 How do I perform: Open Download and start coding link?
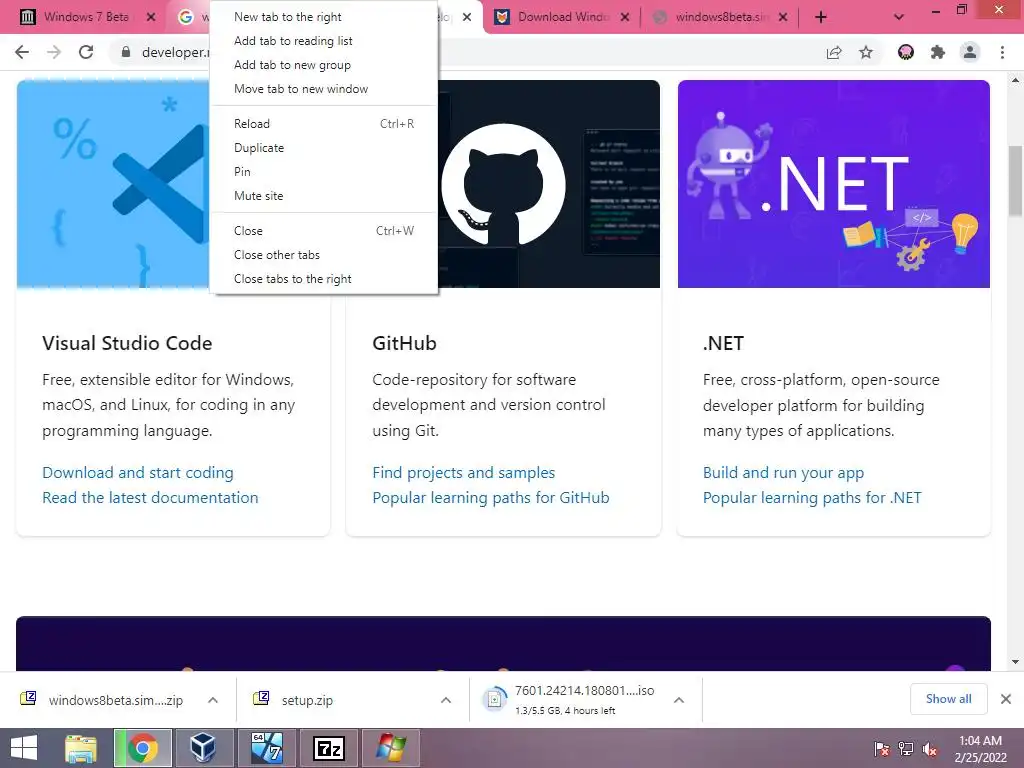(x=138, y=472)
